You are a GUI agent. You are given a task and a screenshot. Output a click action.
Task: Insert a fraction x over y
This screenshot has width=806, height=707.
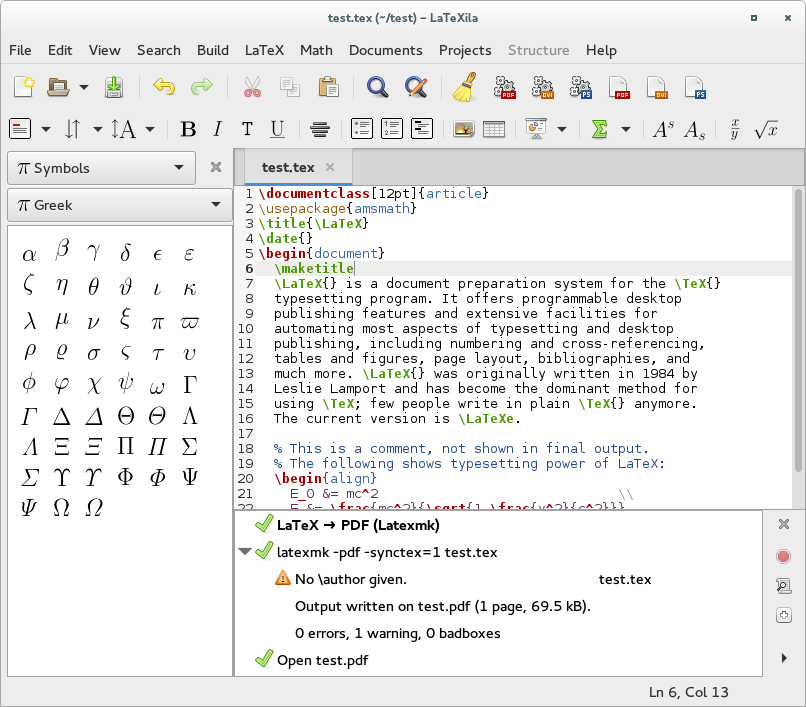click(x=735, y=129)
